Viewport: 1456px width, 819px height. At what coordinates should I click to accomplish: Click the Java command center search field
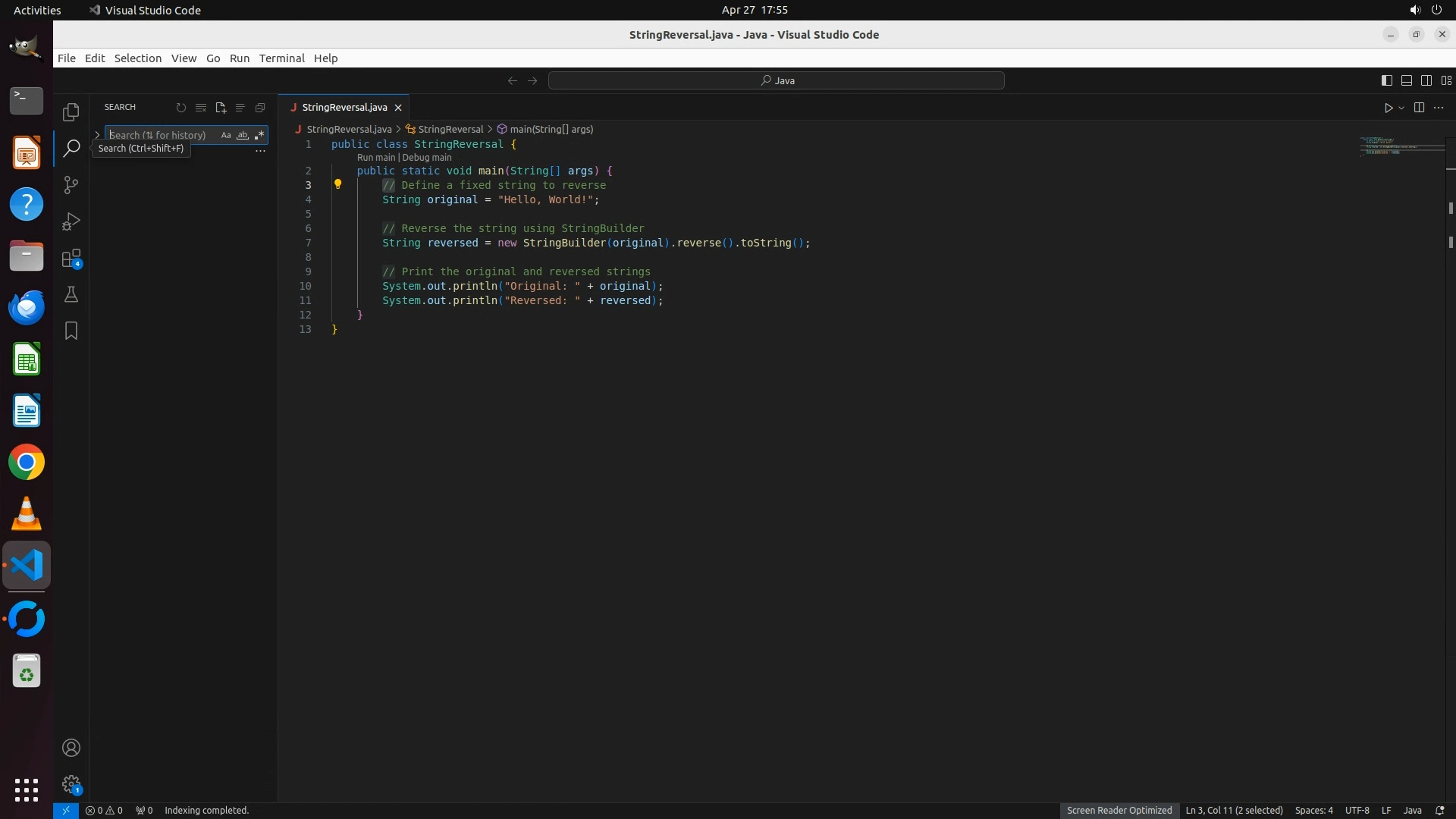pos(777,80)
